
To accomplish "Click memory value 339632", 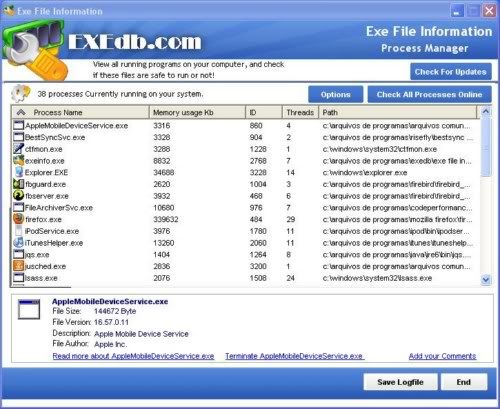I will (x=166, y=219).
